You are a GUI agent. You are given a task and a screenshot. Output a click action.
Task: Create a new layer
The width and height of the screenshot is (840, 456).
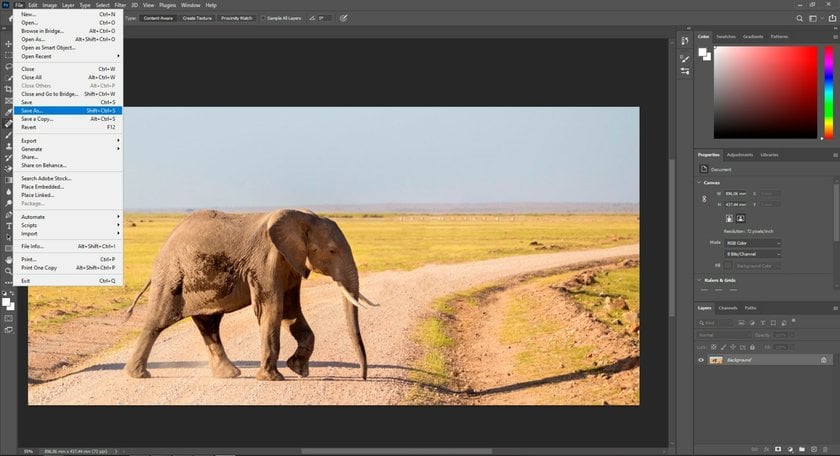pos(813,449)
